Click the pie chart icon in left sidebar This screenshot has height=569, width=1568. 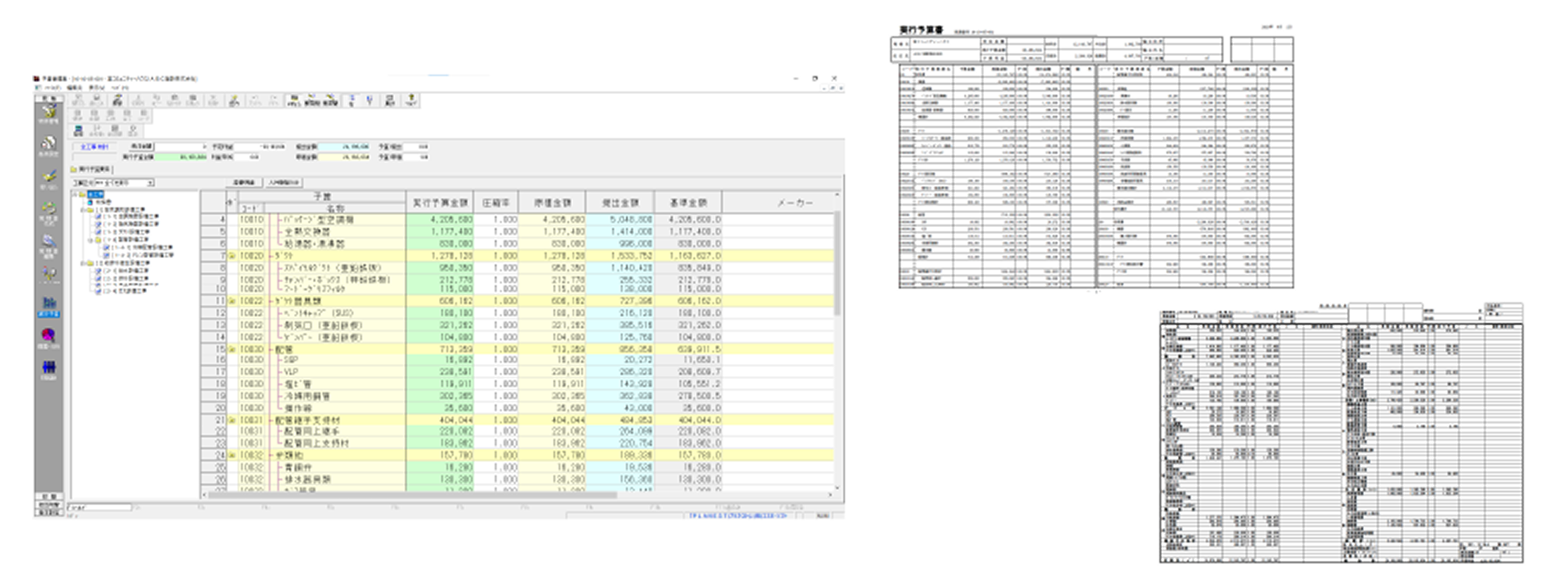click(49, 335)
